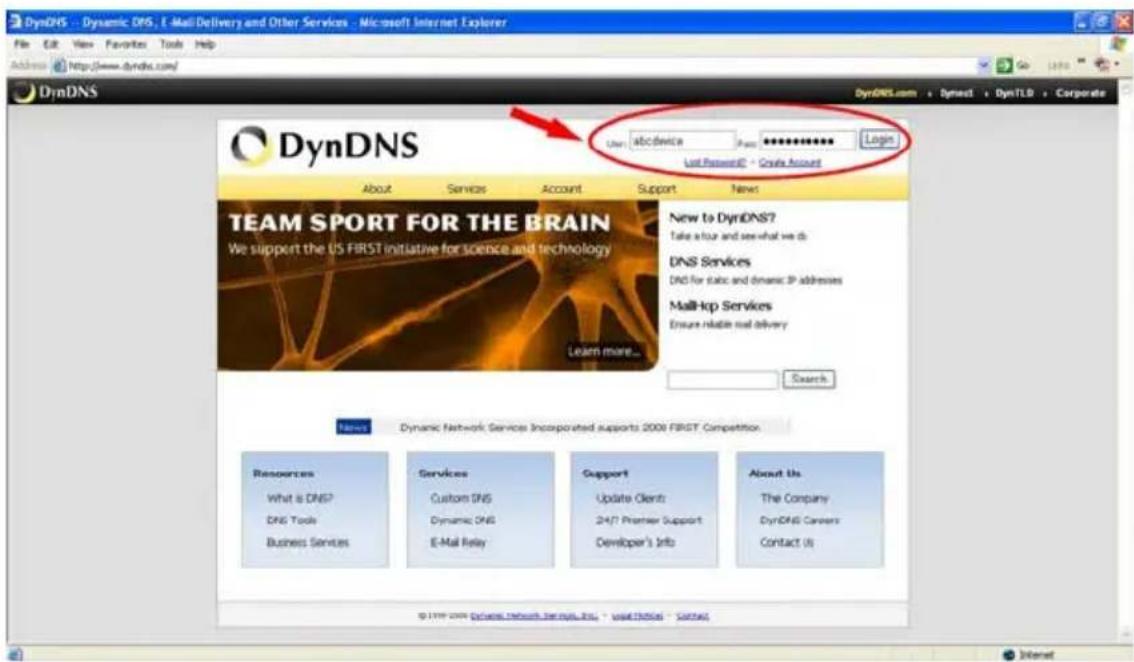1134x662 pixels.
Task: Click the DynDNS crescent logo in black bar
Action: pyautogui.click(x=24, y=93)
